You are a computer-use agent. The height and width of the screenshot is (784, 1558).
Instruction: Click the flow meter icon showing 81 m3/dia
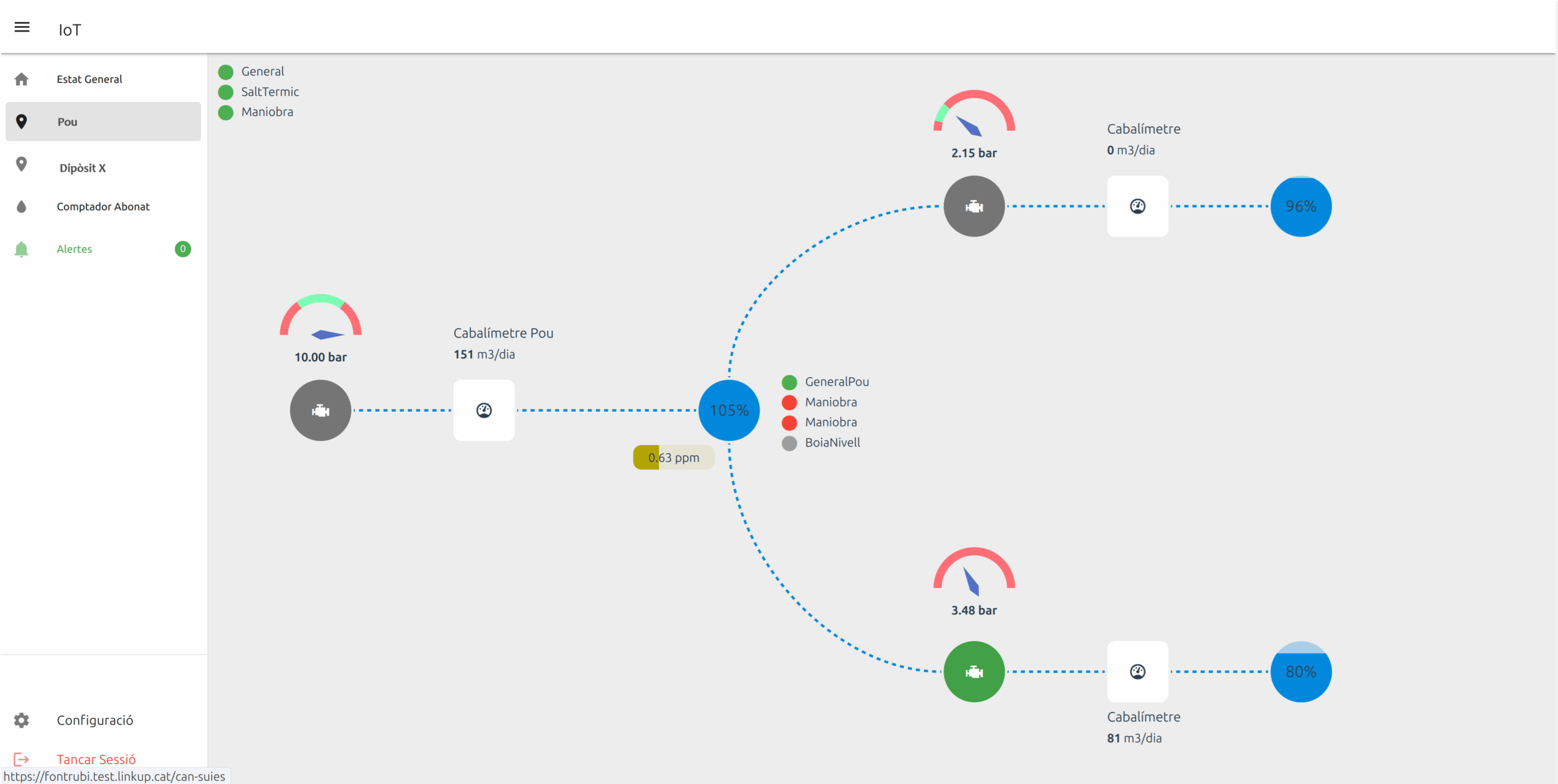[x=1137, y=671]
